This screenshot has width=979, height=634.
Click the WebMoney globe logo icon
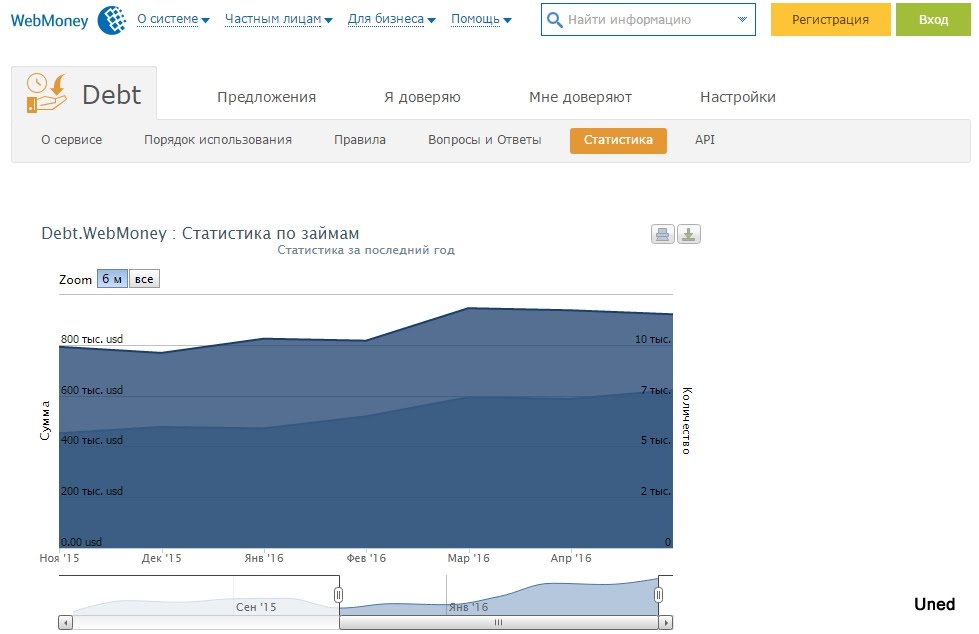click(x=112, y=20)
